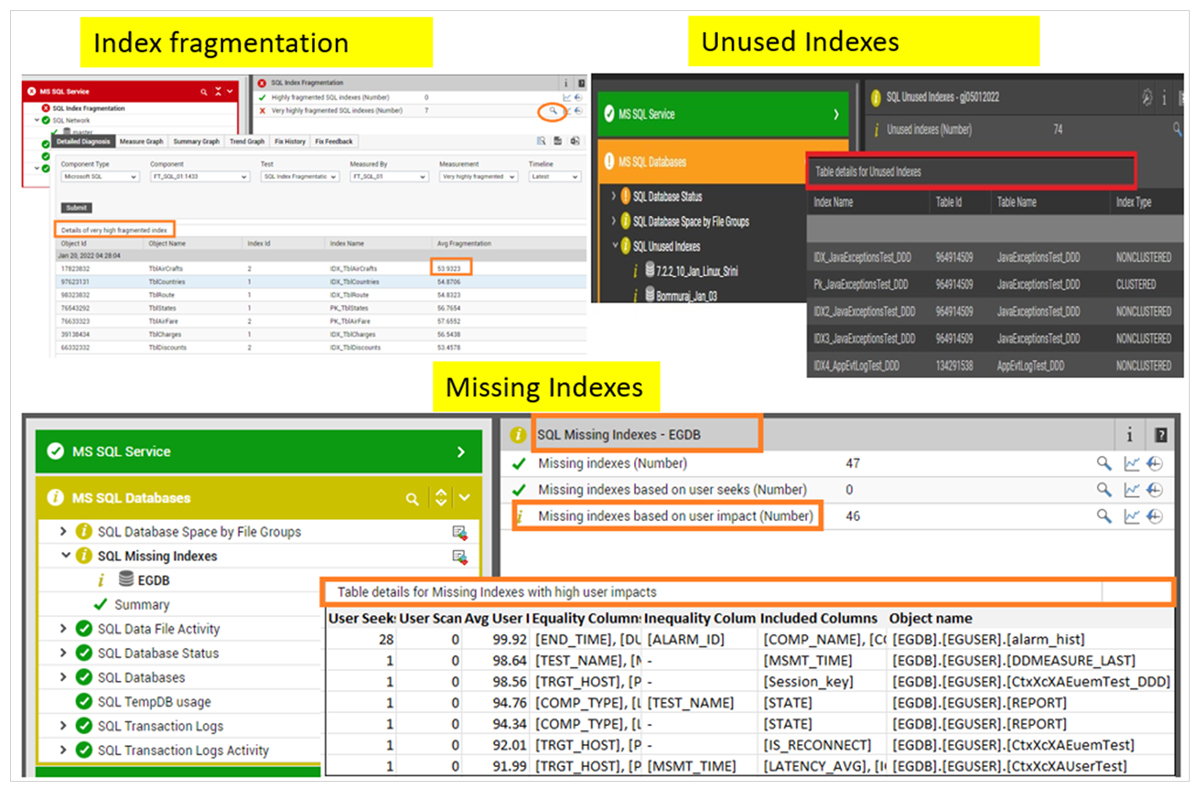1200x792 pixels.
Task: Click [EGDB].[EGUSER].[alarm_hist] object cell
Action: click(988, 639)
